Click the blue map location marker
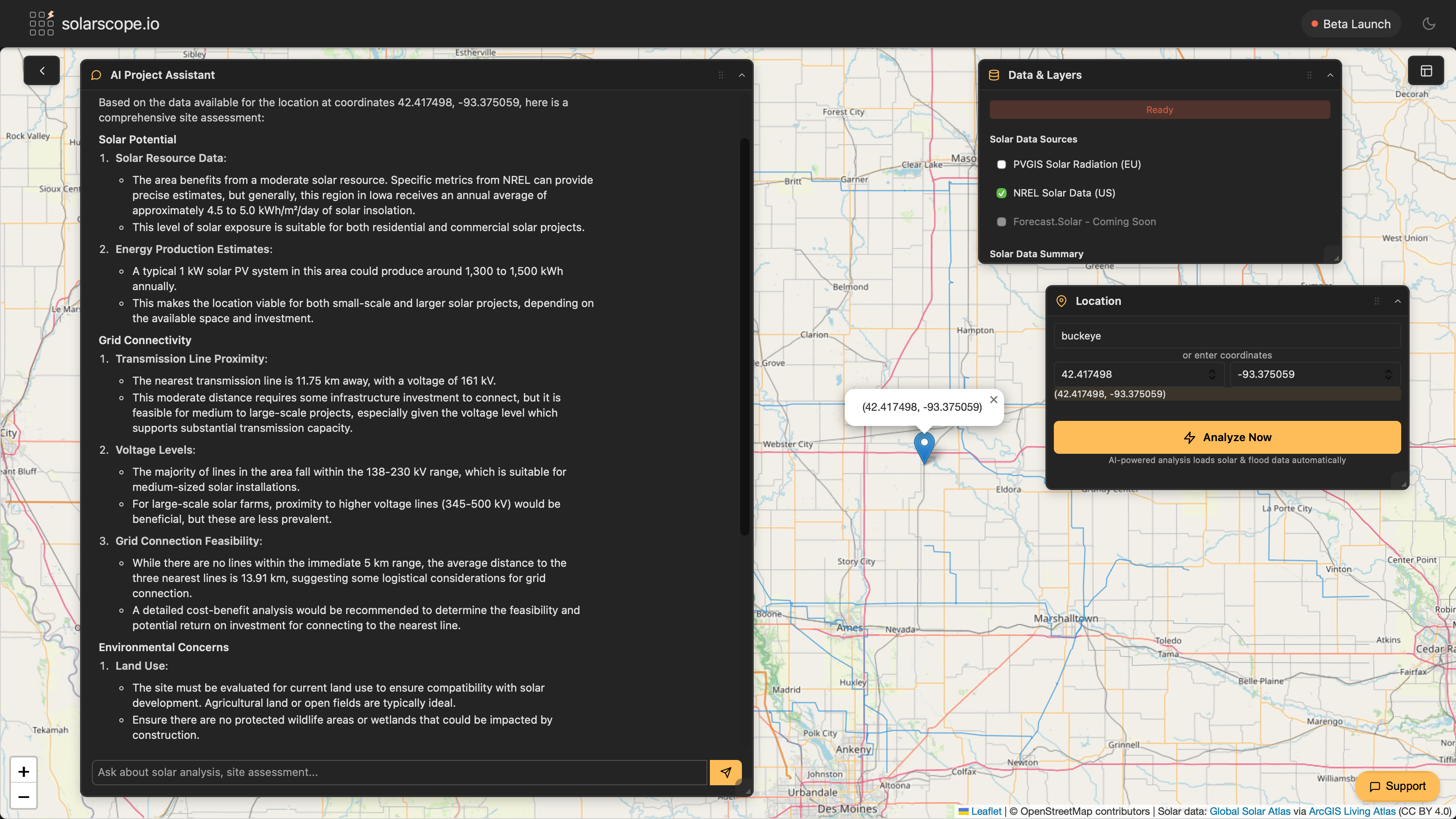 pyautogui.click(x=924, y=448)
